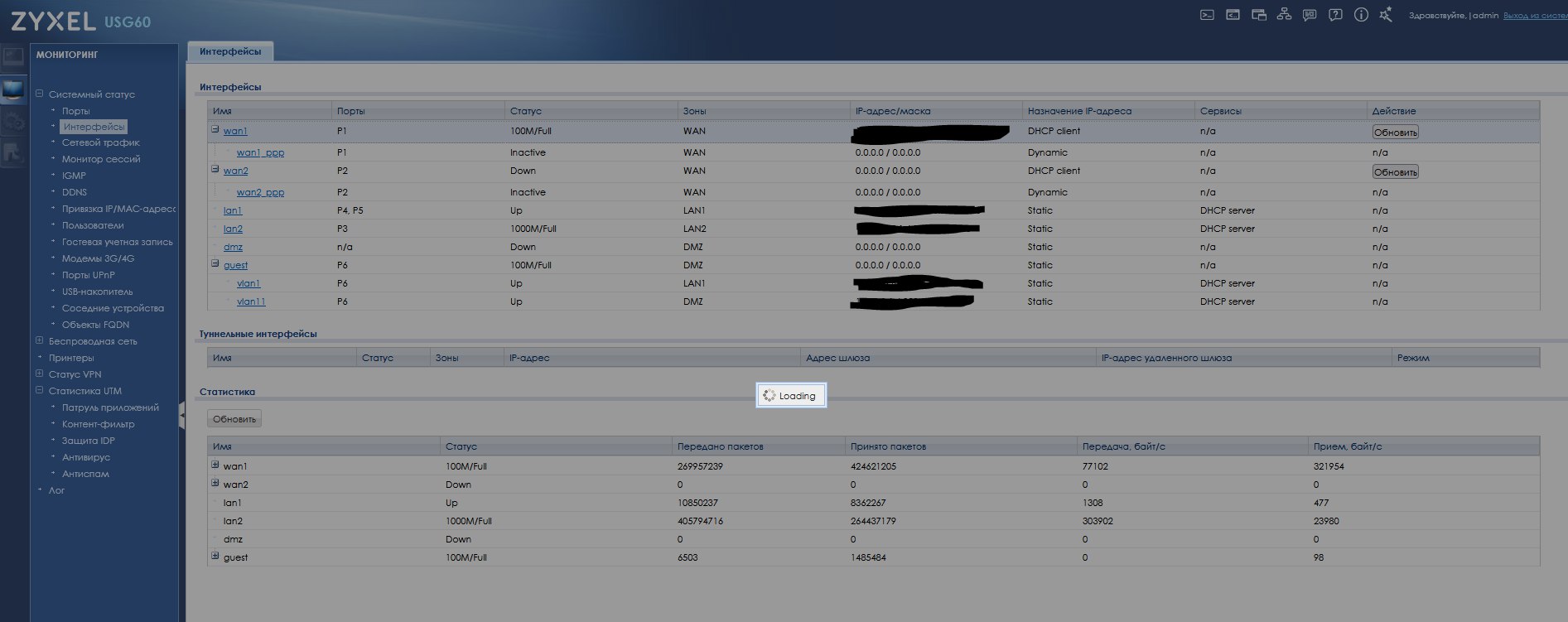1568x622 pixels.
Task: Open the wan2 interface link
Action: (235, 171)
